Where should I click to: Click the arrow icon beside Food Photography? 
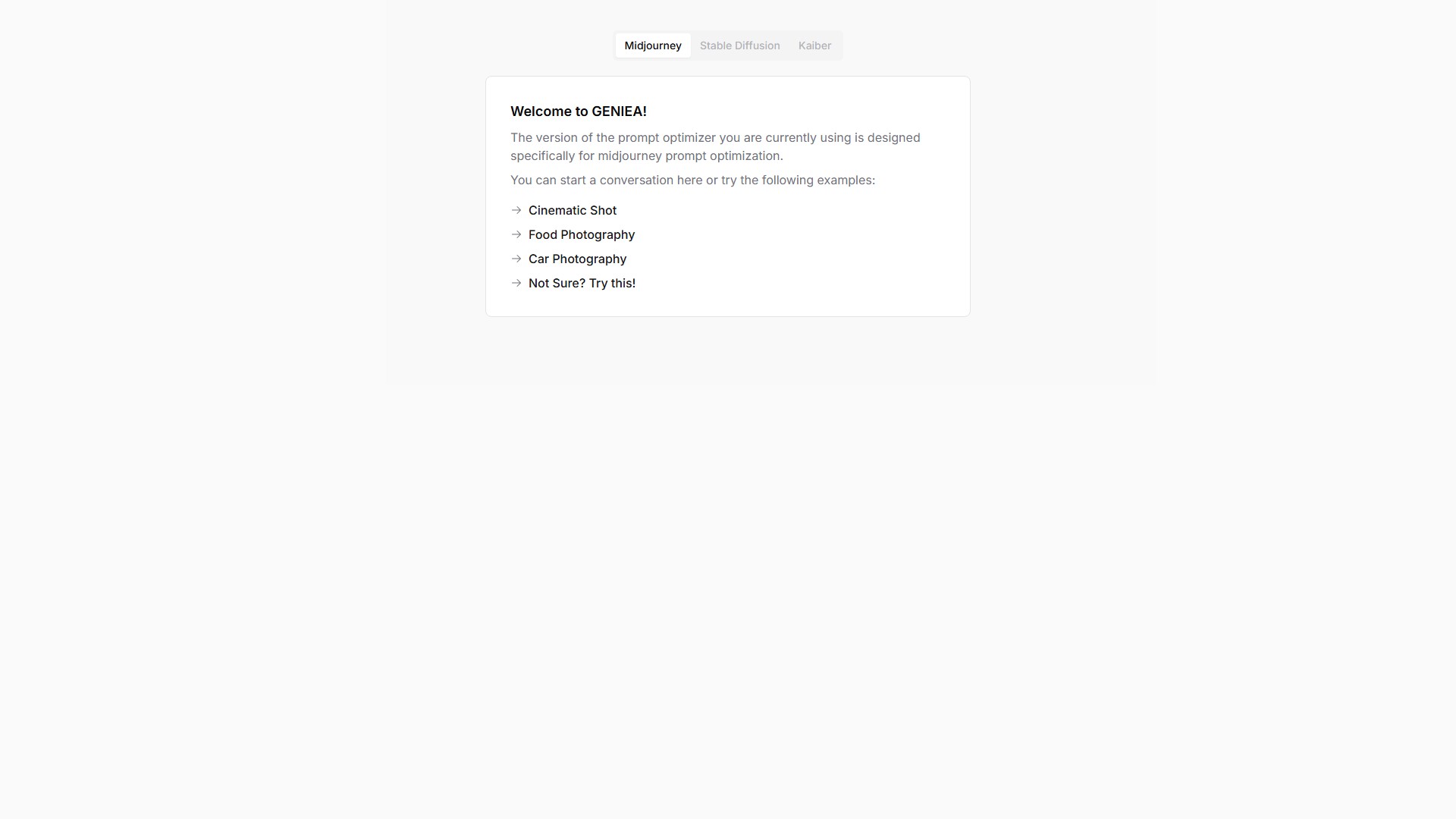pos(516,234)
